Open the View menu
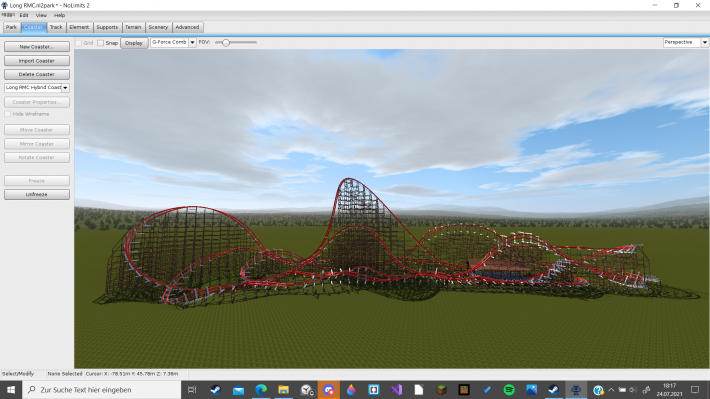Image resolution: width=710 pixels, height=399 pixels. coord(41,15)
